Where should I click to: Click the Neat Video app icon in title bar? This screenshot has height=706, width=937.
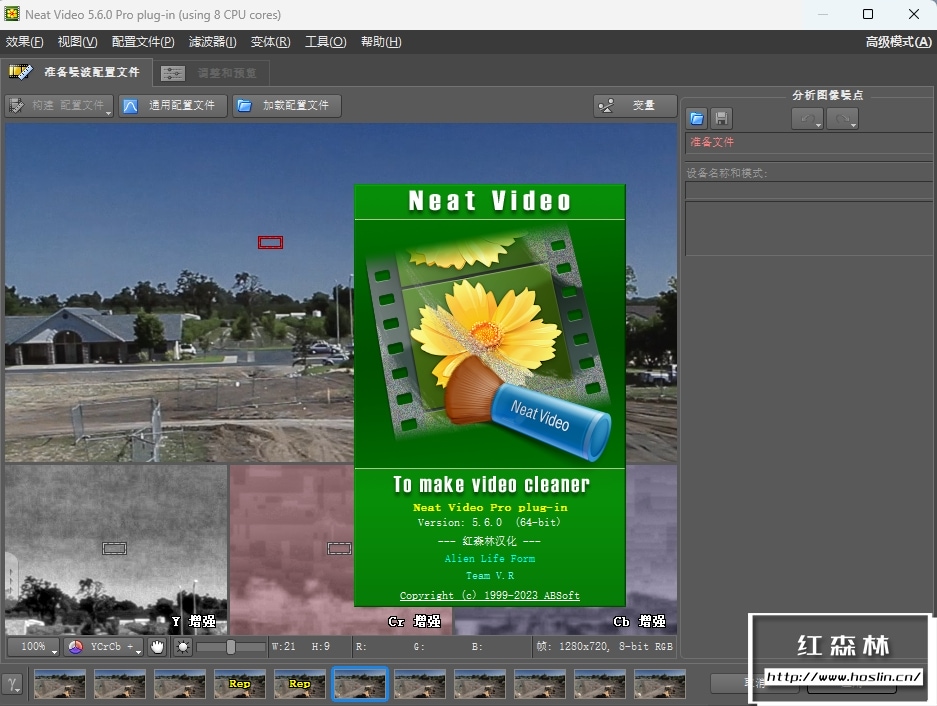coord(12,14)
